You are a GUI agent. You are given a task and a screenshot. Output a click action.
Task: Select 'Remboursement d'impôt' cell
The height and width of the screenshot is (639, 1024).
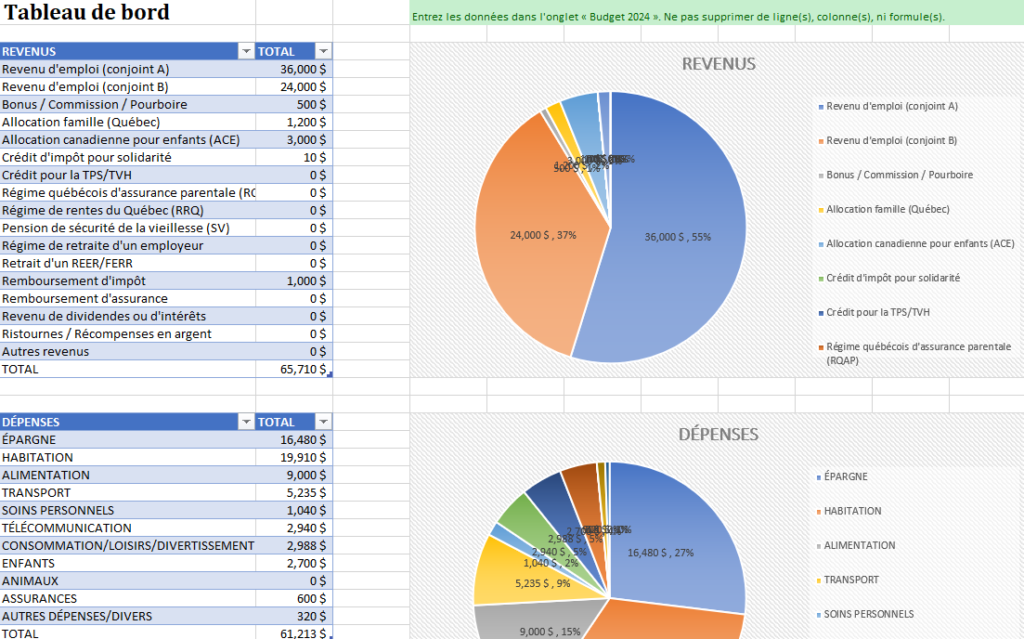coord(128,281)
